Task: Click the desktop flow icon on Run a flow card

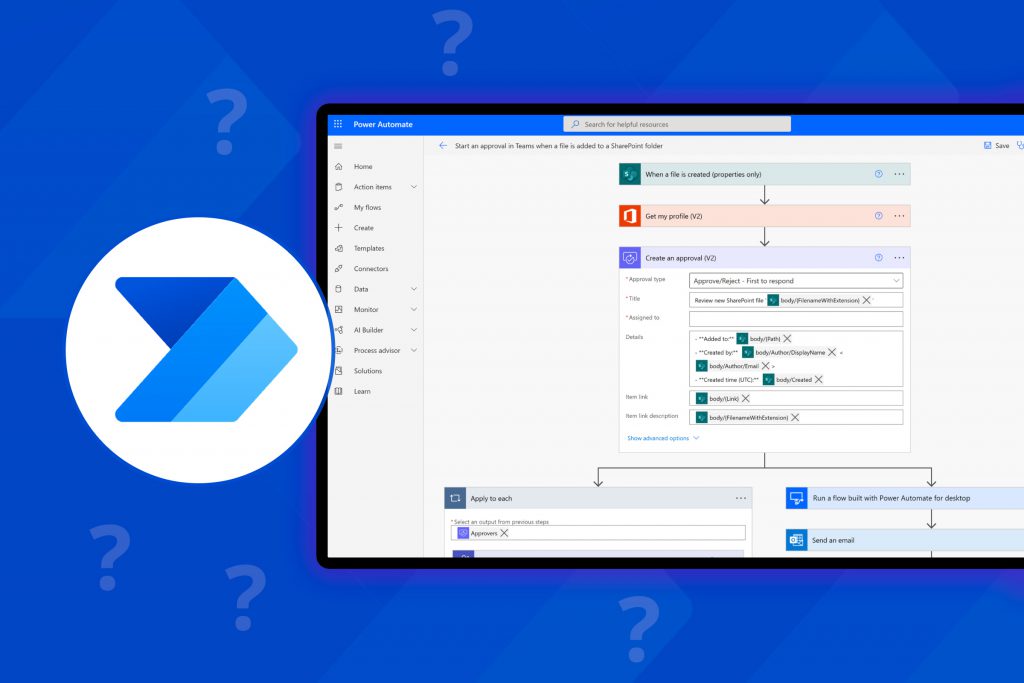Action: tap(797, 497)
